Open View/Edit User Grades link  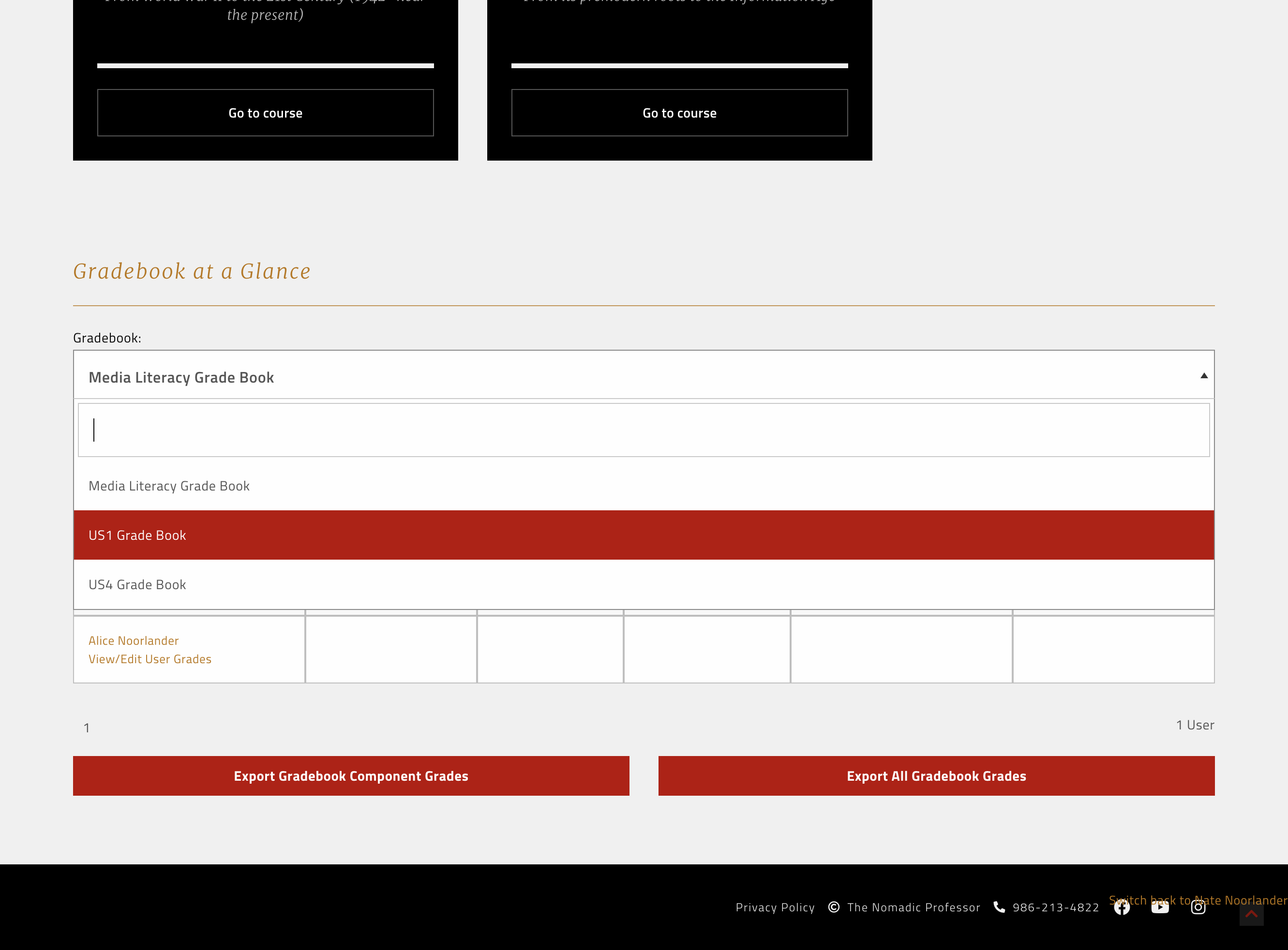(150, 659)
